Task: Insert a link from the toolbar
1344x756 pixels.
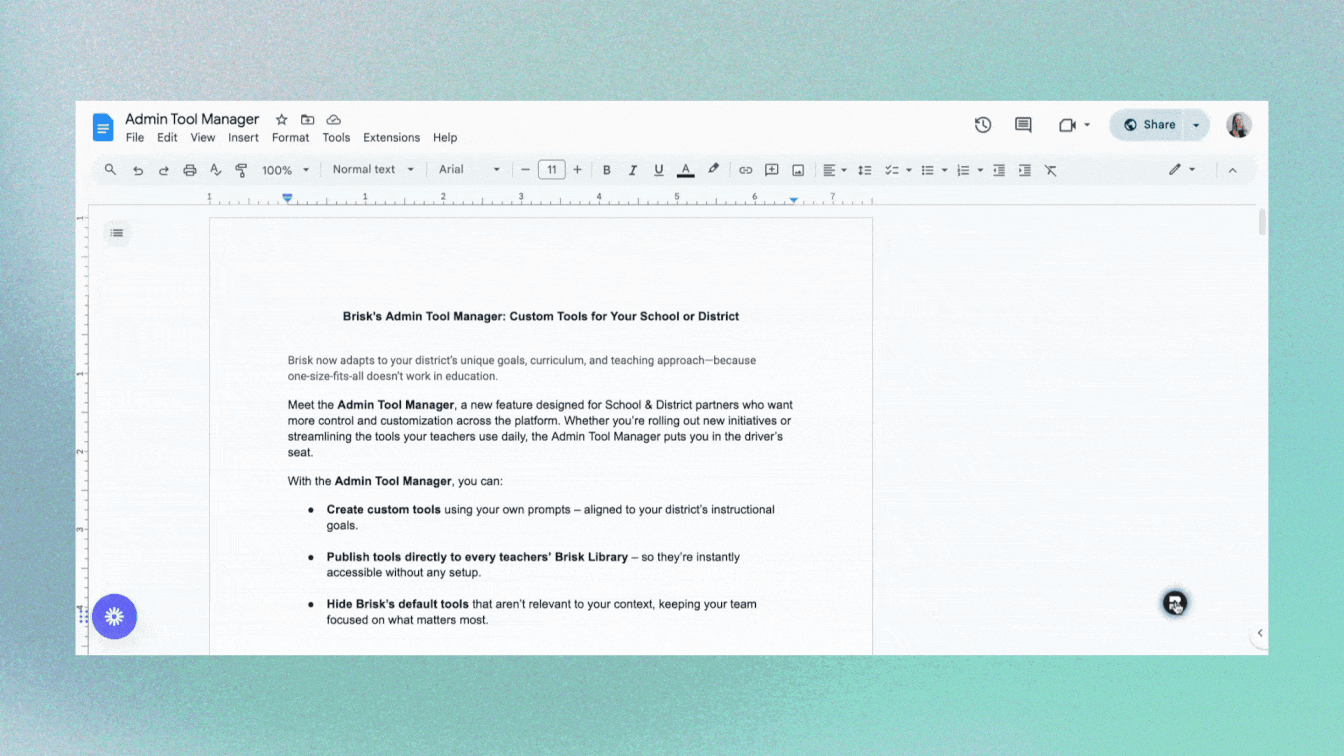Action: 745,170
